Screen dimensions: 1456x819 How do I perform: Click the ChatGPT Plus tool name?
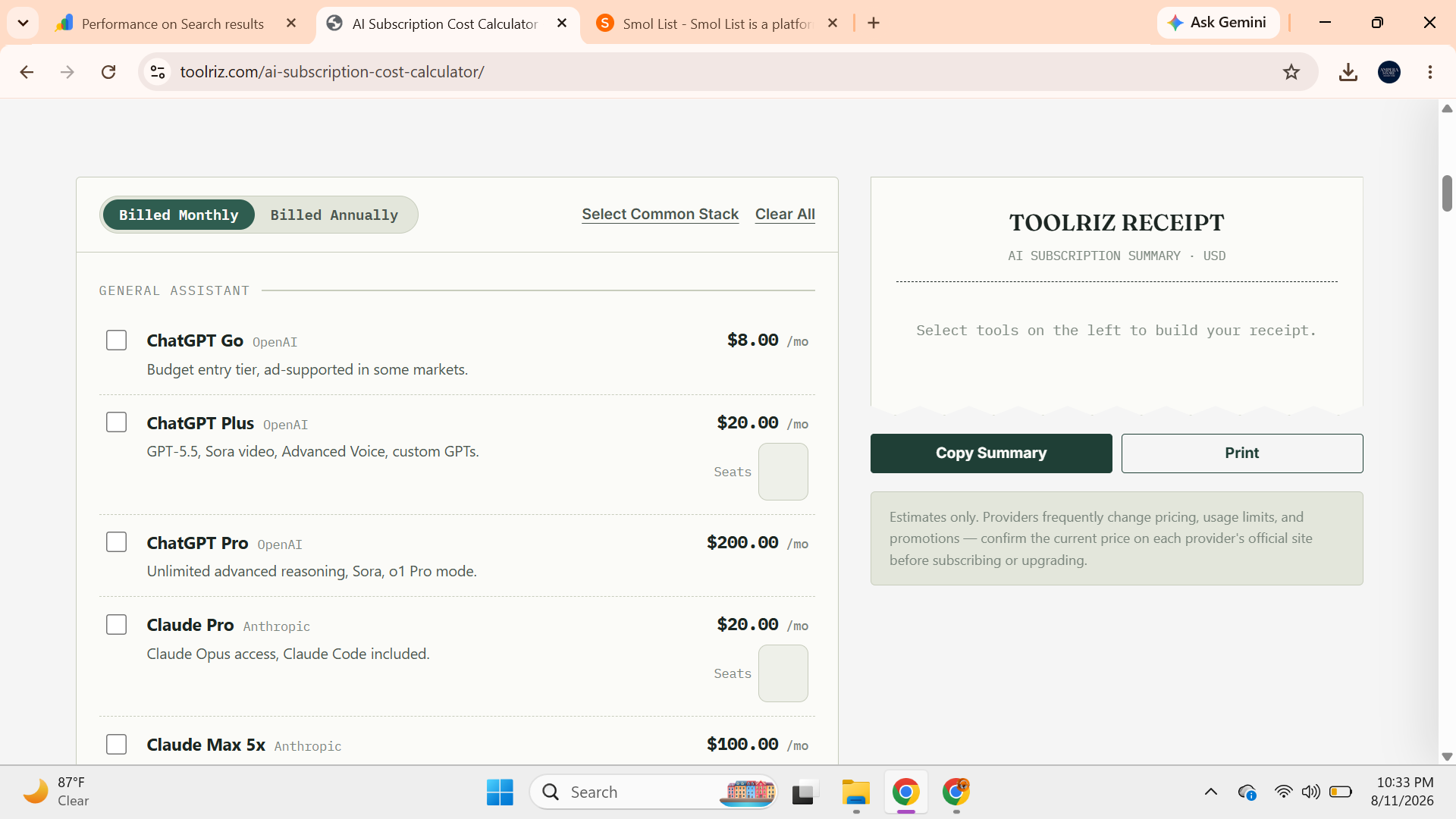(x=200, y=423)
